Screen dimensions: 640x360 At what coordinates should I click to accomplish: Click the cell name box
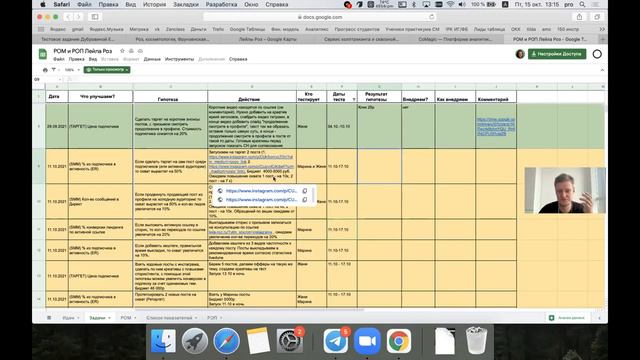pos(47,79)
